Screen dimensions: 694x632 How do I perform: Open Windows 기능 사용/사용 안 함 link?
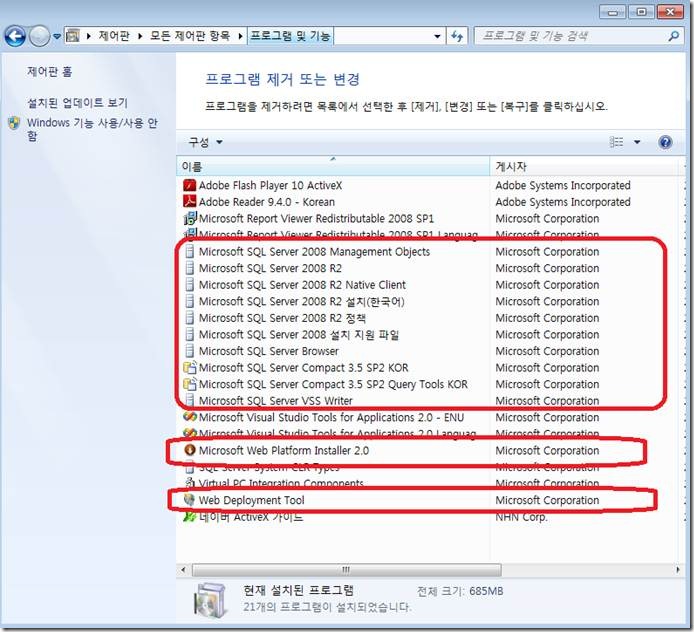(x=92, y=129)
